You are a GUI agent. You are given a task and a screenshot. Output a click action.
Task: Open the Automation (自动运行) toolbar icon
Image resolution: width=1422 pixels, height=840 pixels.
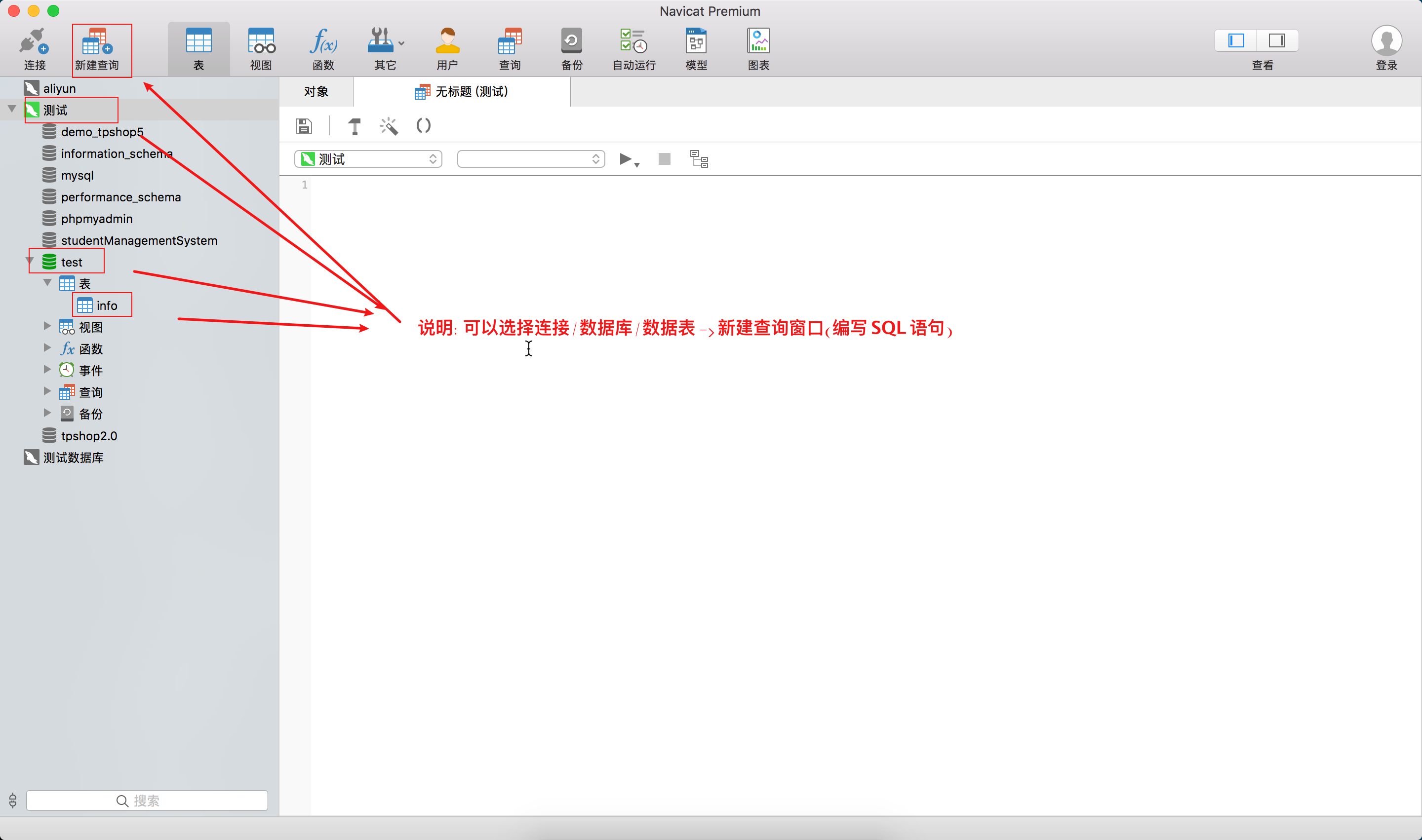tap(633, 42)
